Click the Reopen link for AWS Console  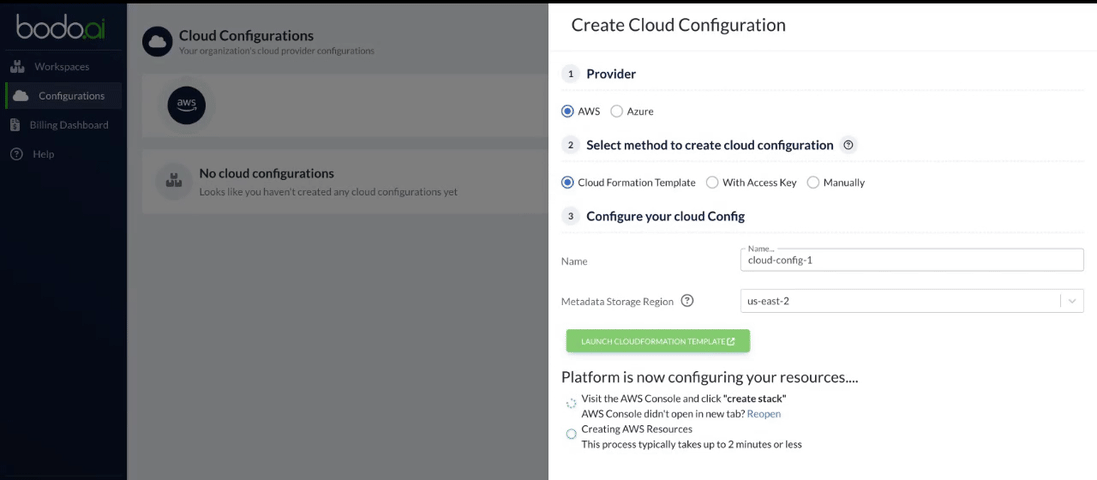click(x=764, y=414)
